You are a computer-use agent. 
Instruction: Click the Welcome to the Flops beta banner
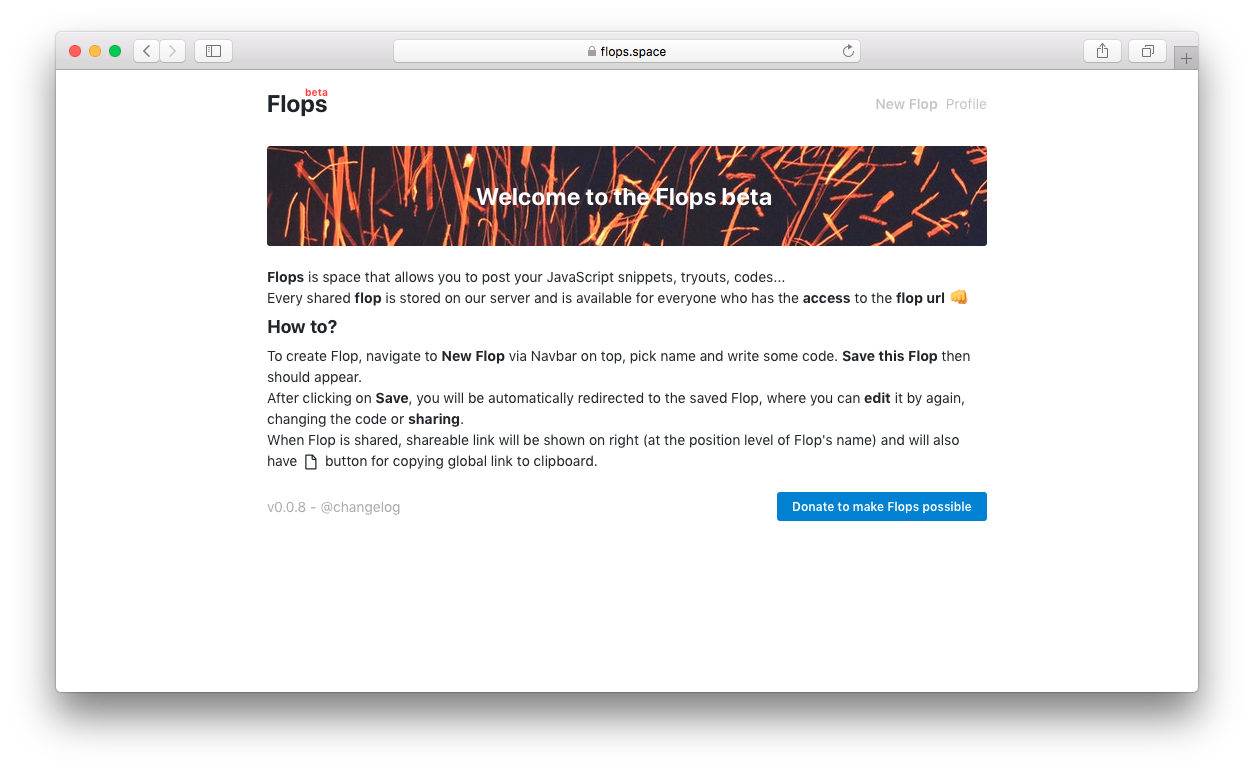(x=627, y=196)
